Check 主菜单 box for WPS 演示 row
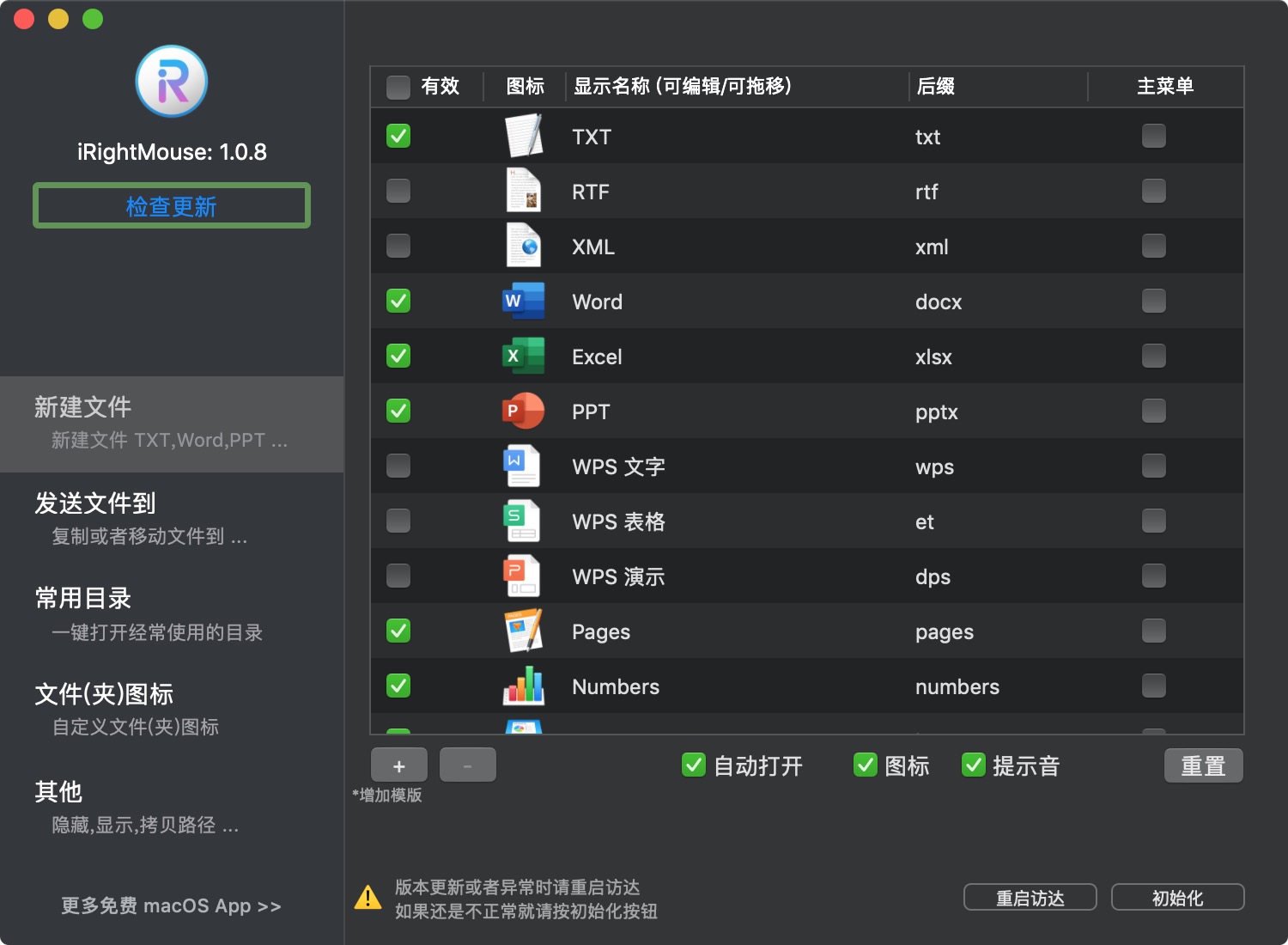 pos(1154,576)
